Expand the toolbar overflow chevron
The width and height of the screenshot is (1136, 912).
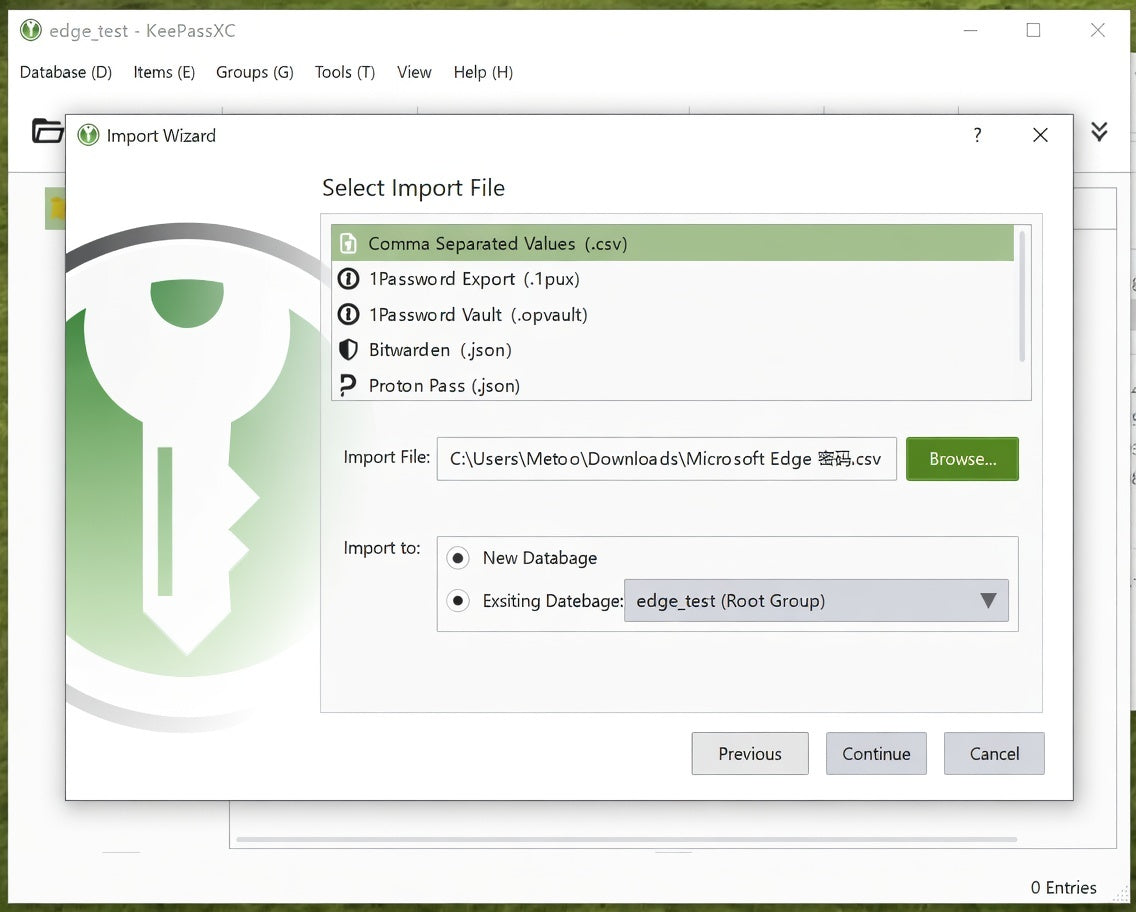pyautogui.click(x=1099, y=131)
